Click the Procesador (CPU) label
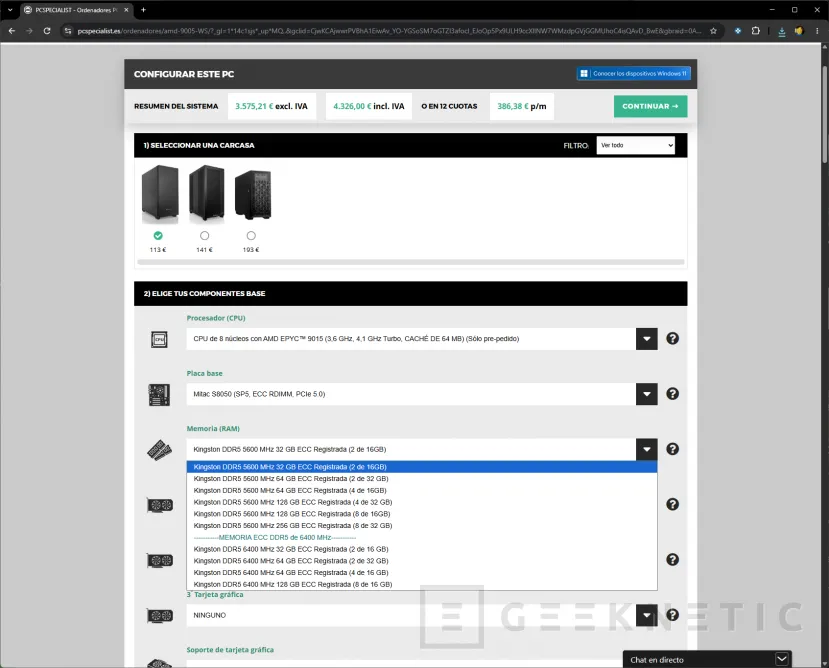Image resolution: width=829 pixels, height=668 pixels. point(216,318)
